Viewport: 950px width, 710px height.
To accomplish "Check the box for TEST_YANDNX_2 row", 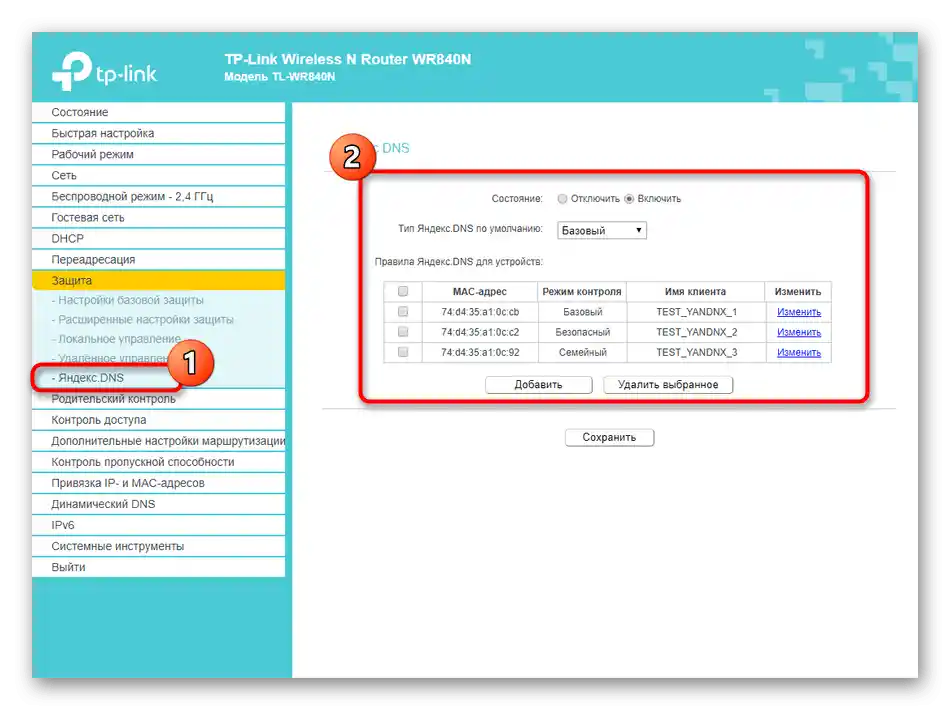I will pyautogui.click(x=403, y=332).
